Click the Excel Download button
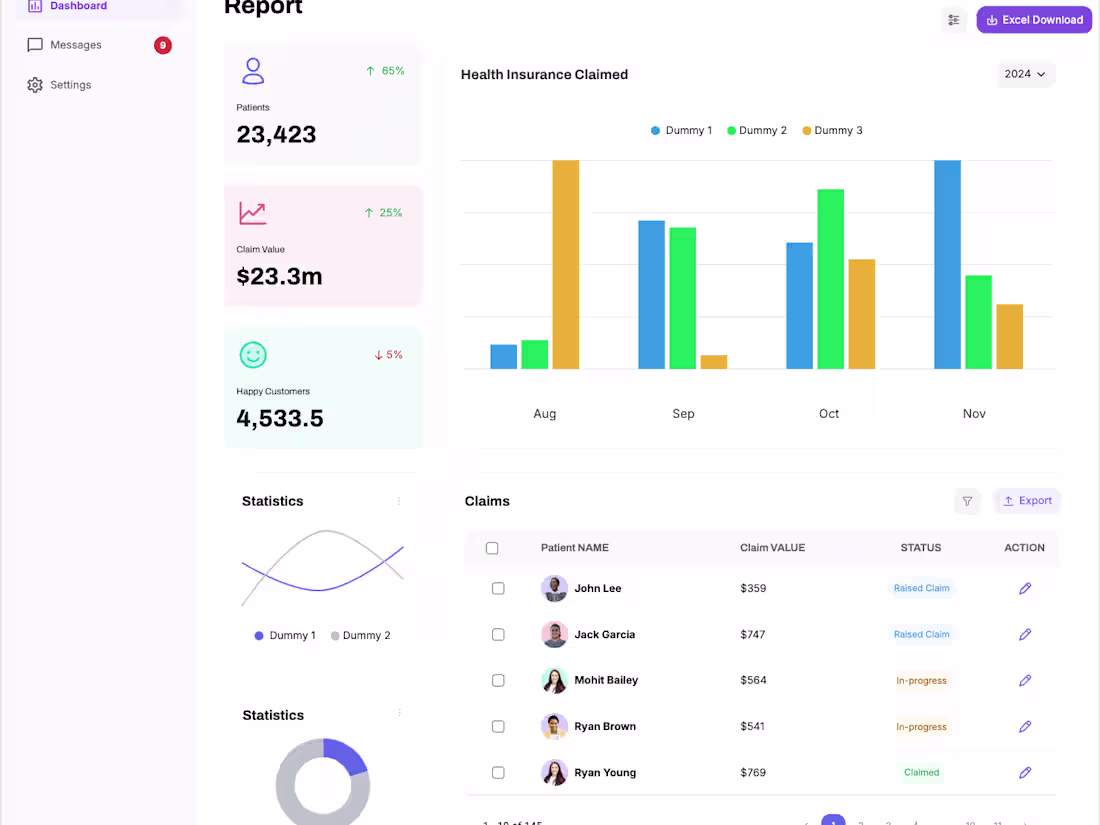The width and height of the screenshot is (1100, 825). (1034, 19)
